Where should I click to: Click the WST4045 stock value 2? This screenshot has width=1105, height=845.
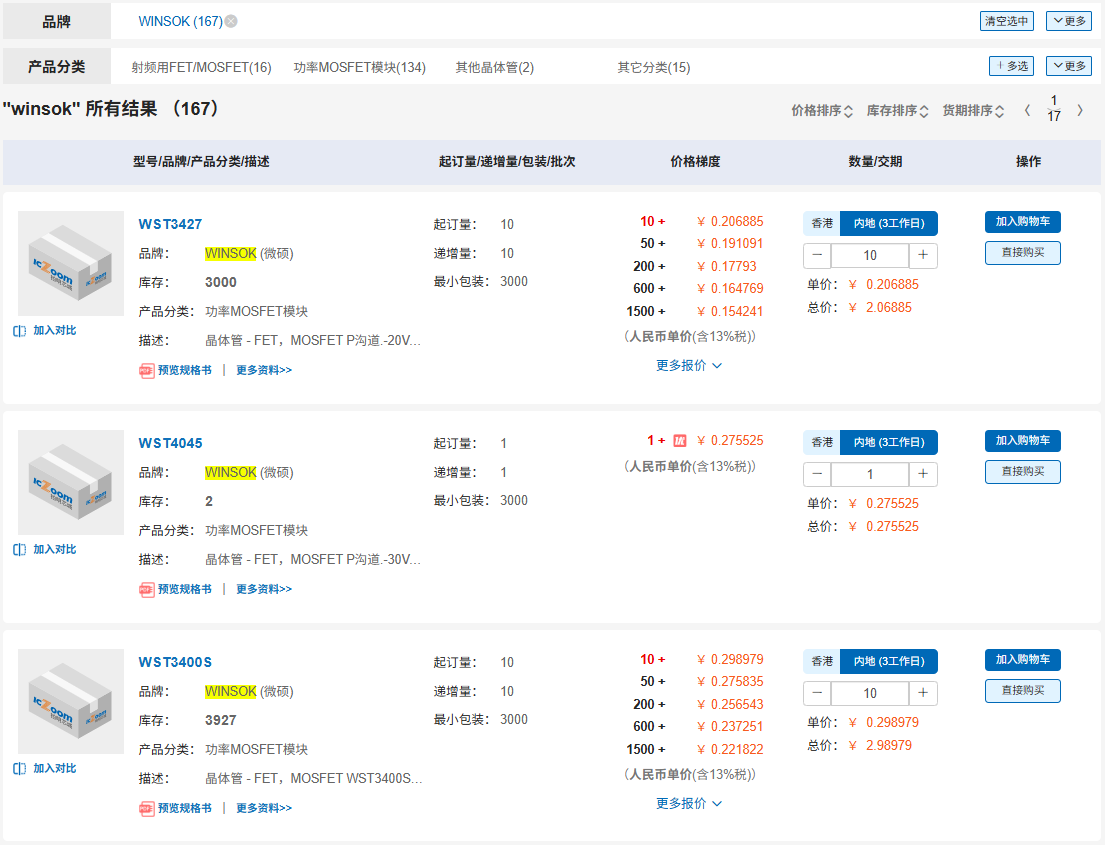[209, 502]
